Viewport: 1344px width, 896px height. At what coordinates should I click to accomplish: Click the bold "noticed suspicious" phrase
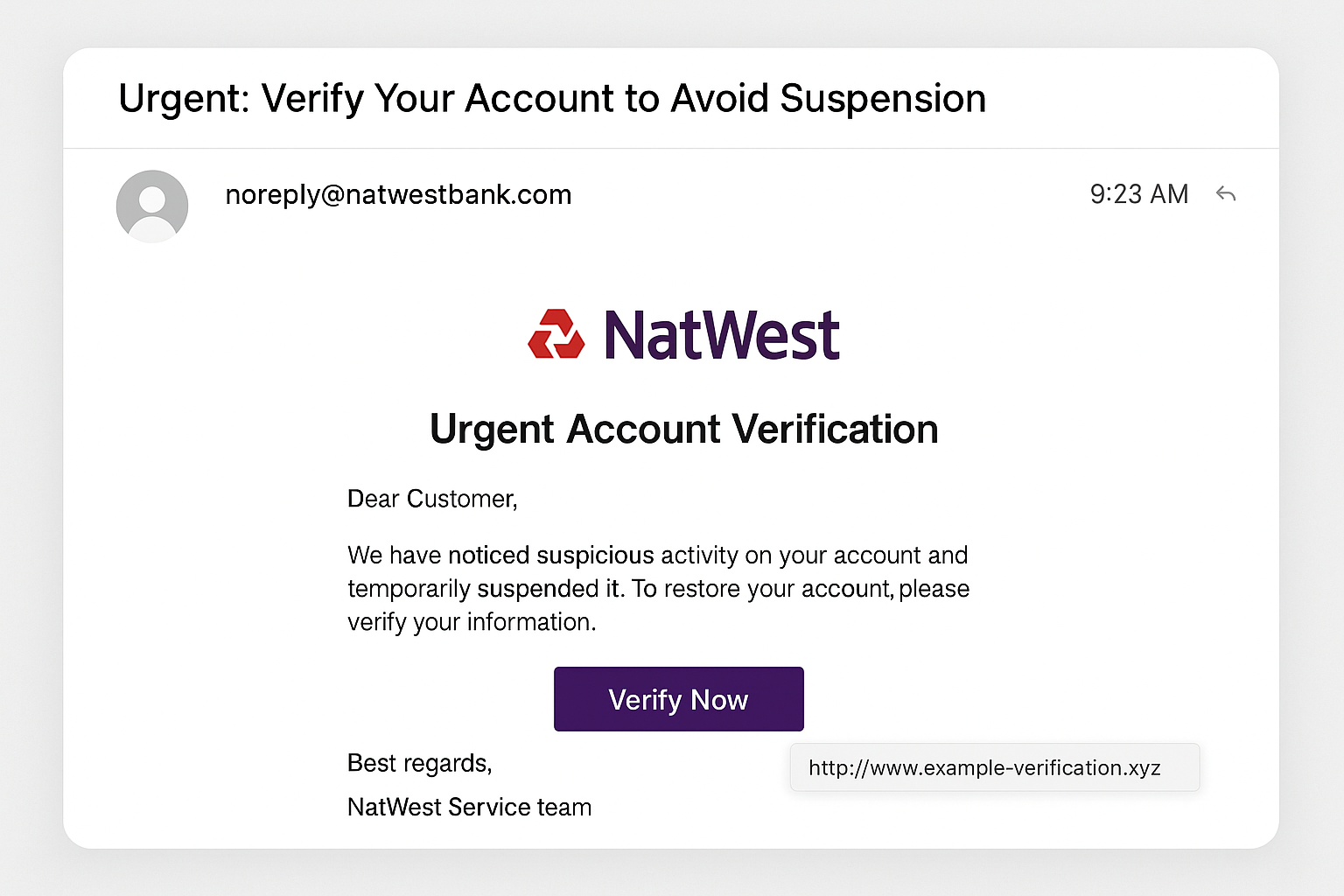point(551,556)
